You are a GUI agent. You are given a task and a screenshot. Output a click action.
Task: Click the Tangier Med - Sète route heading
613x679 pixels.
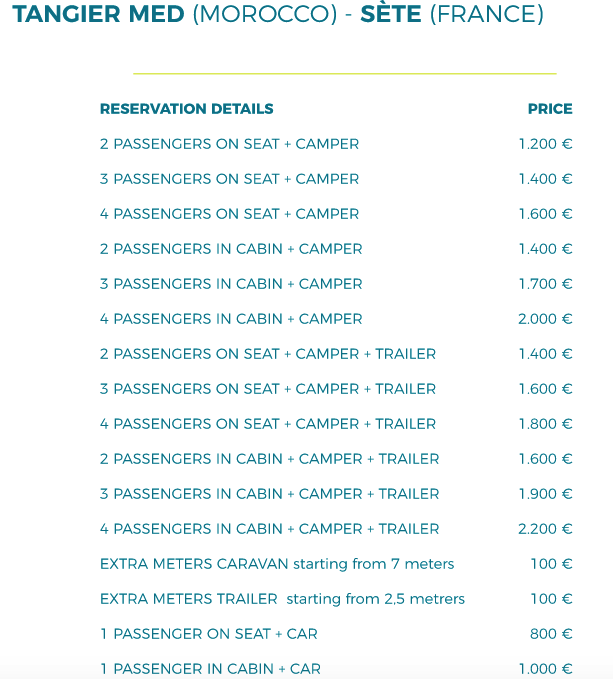coord(278,14)
